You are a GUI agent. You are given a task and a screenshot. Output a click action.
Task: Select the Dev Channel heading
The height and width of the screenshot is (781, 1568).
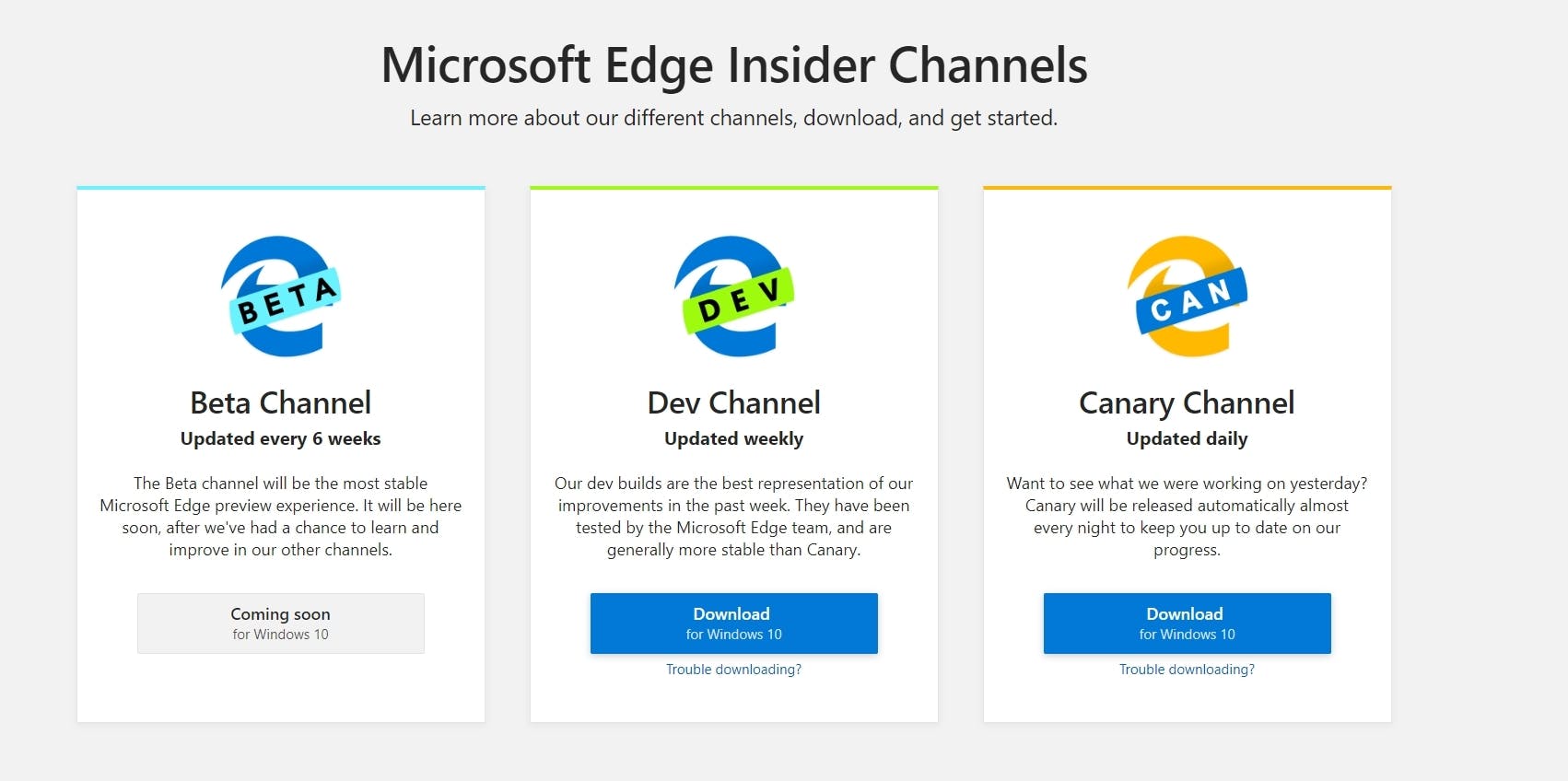point(734,402)
